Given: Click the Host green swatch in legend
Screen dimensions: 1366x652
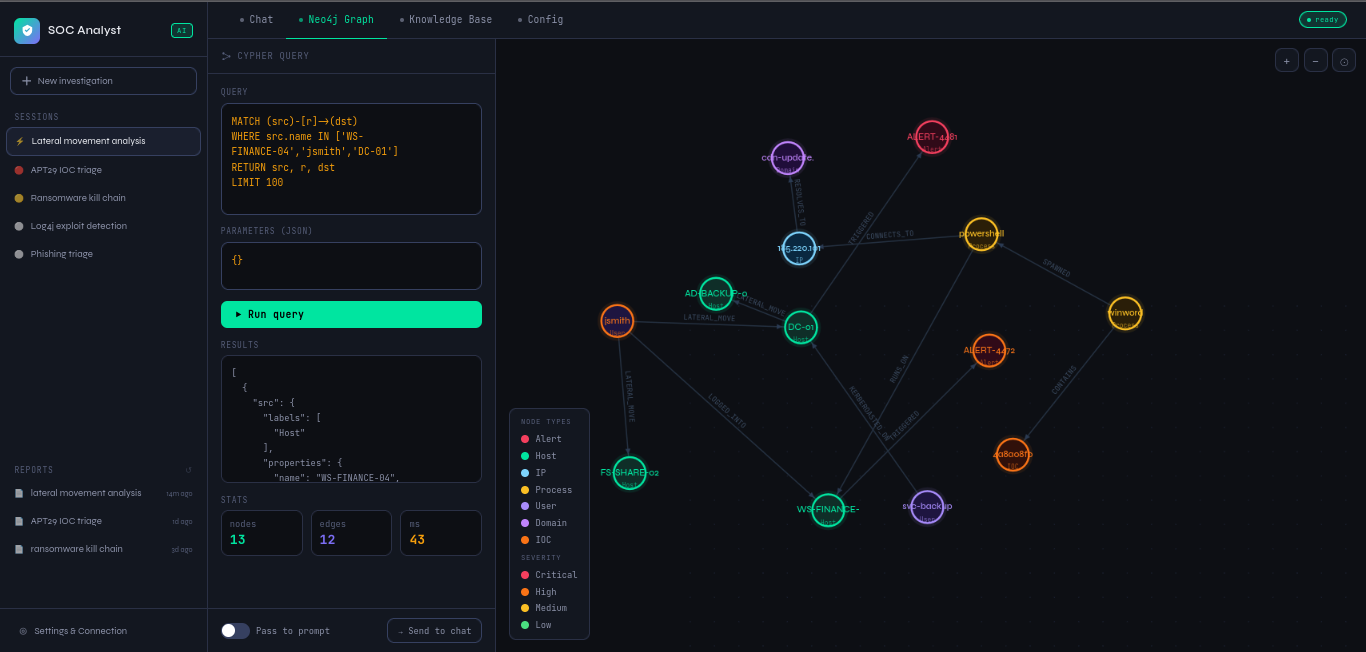Looking at the screenshot, I should click(x=525, y=456).
